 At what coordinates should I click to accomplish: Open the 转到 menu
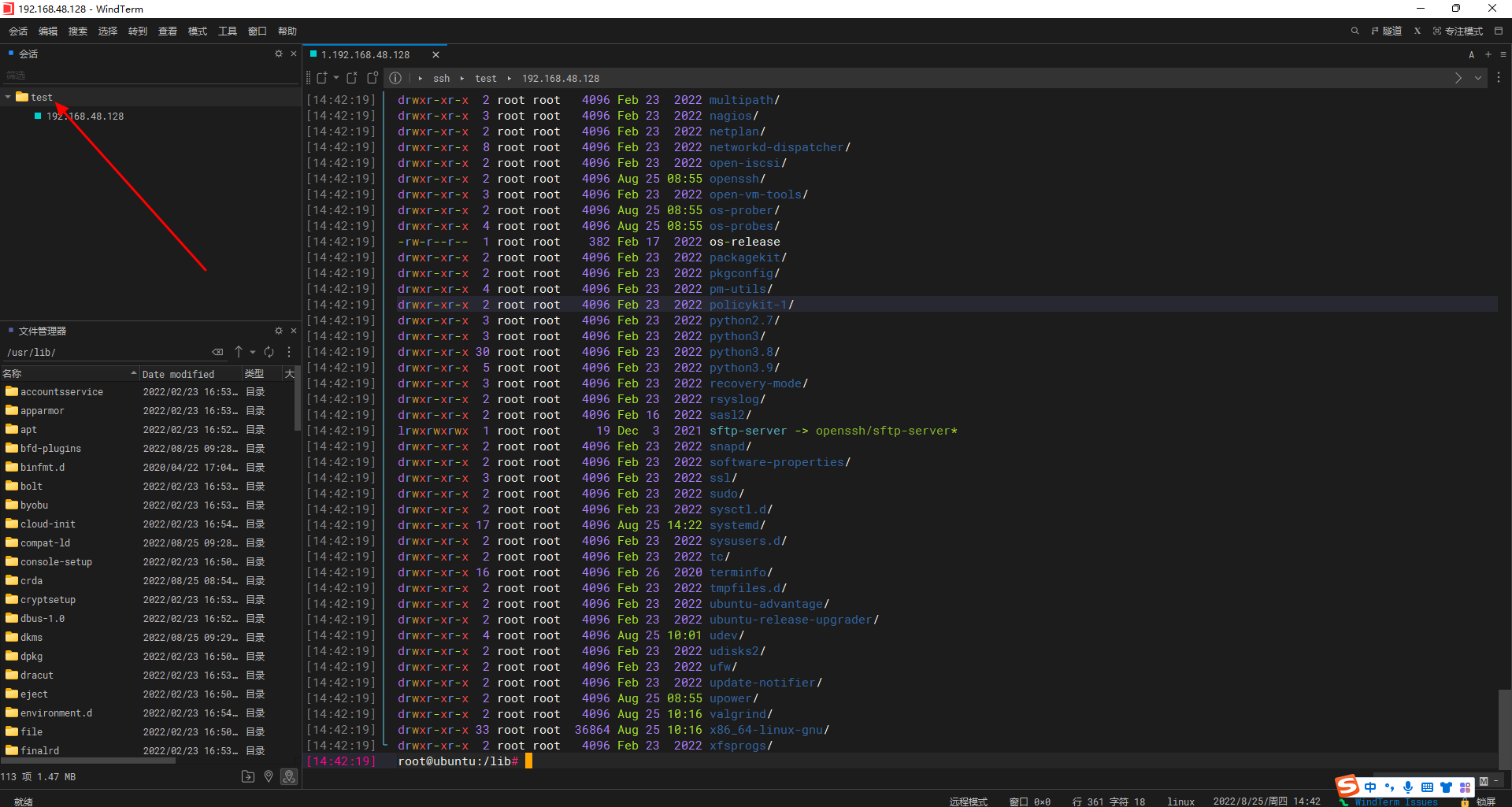(x=138, y=31)
